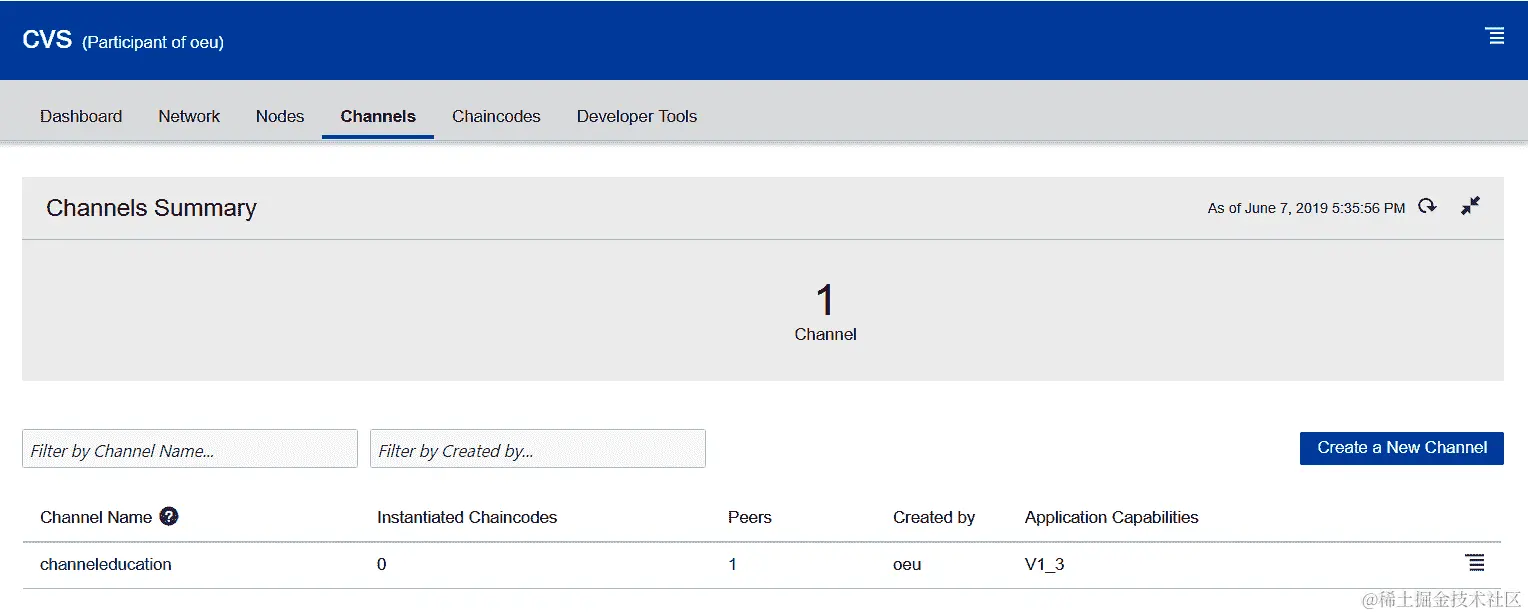Open the channeleducation channel name
Screen dimensions: 1528x616
(106, 564)
